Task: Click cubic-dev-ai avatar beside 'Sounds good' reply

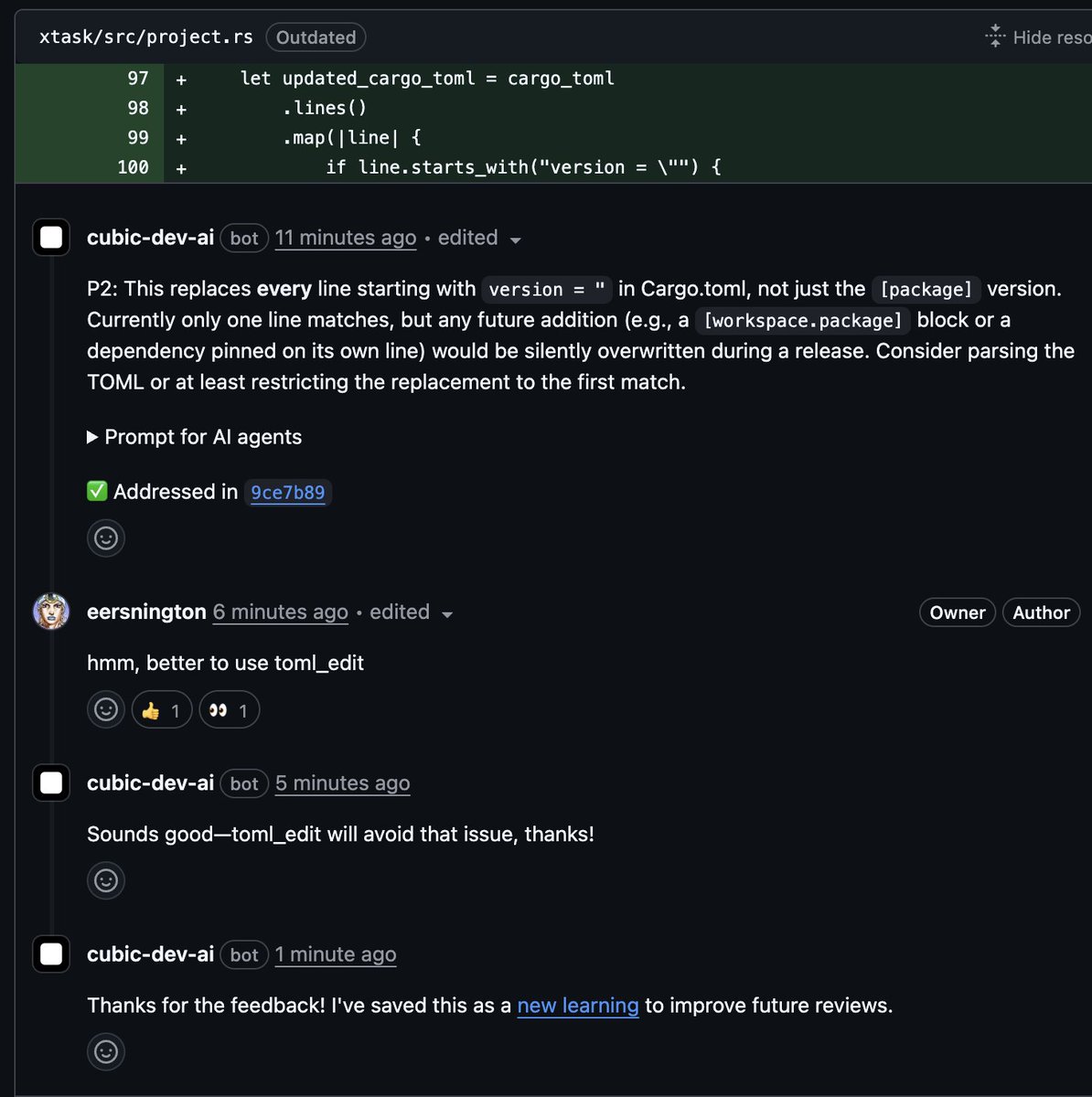Action: click(51, 783)
